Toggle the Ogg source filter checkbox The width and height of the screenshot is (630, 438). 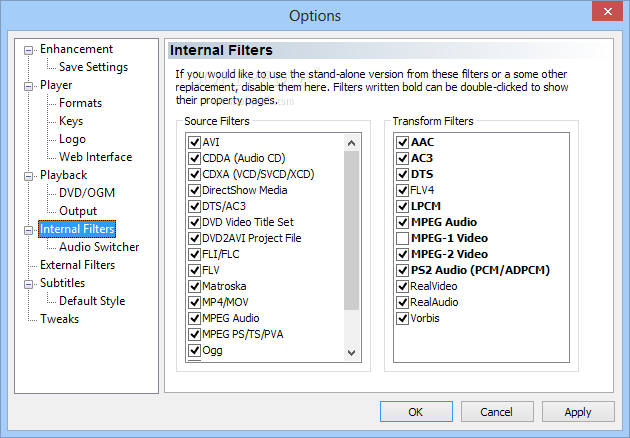pyautogui.click(x=194, y=350)
